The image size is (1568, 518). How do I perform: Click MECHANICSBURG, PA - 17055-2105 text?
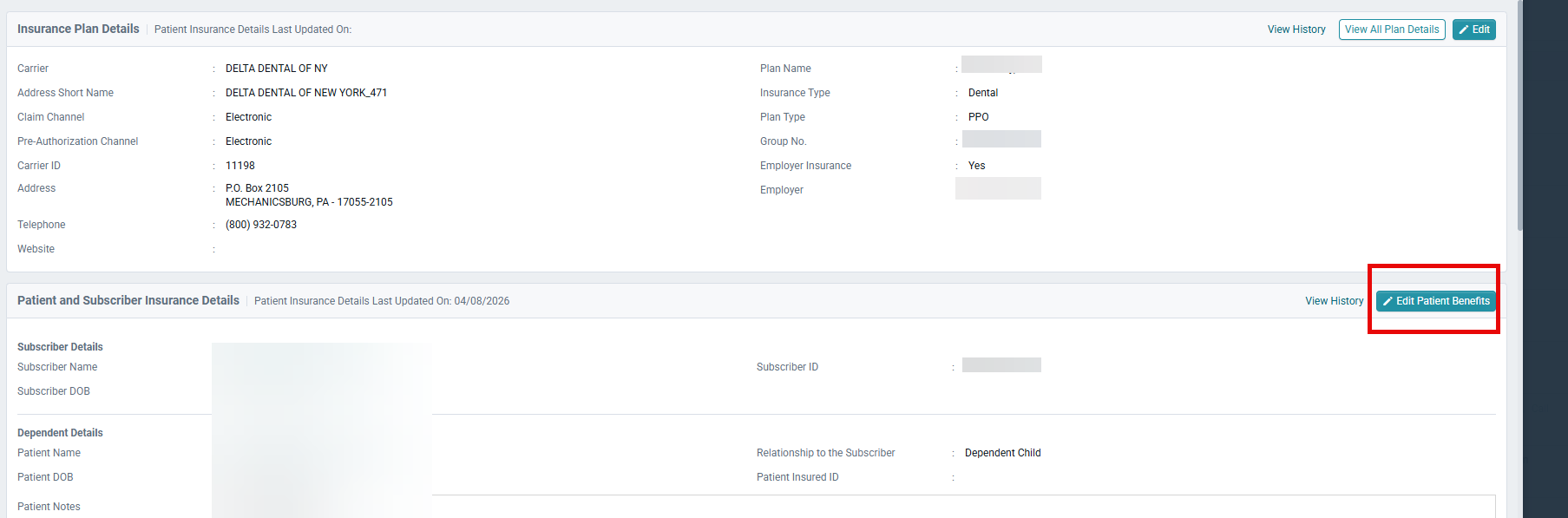[x=309, y=202]
